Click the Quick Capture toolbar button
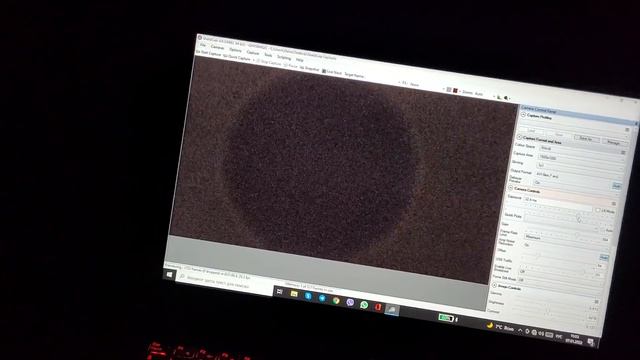The width and height of the screenshot is (640, 360). (237, 58)
